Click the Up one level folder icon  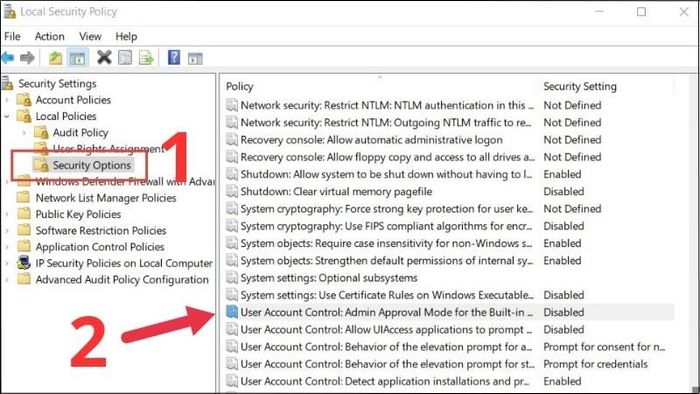pos(55,58)
